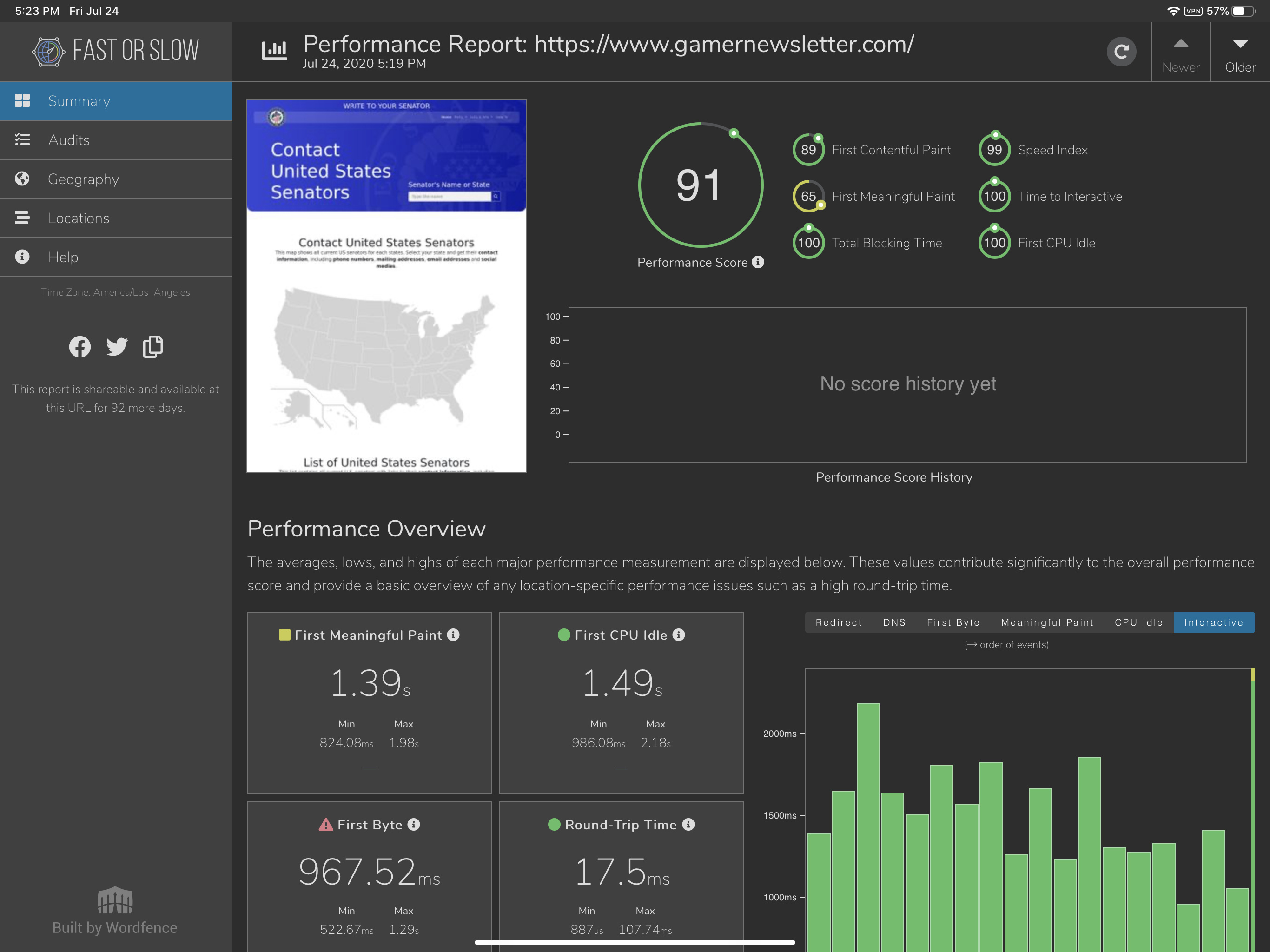Click info icon beside First CPU Idle
This screenshot has height=952, width=1270.
click(679, 635)
